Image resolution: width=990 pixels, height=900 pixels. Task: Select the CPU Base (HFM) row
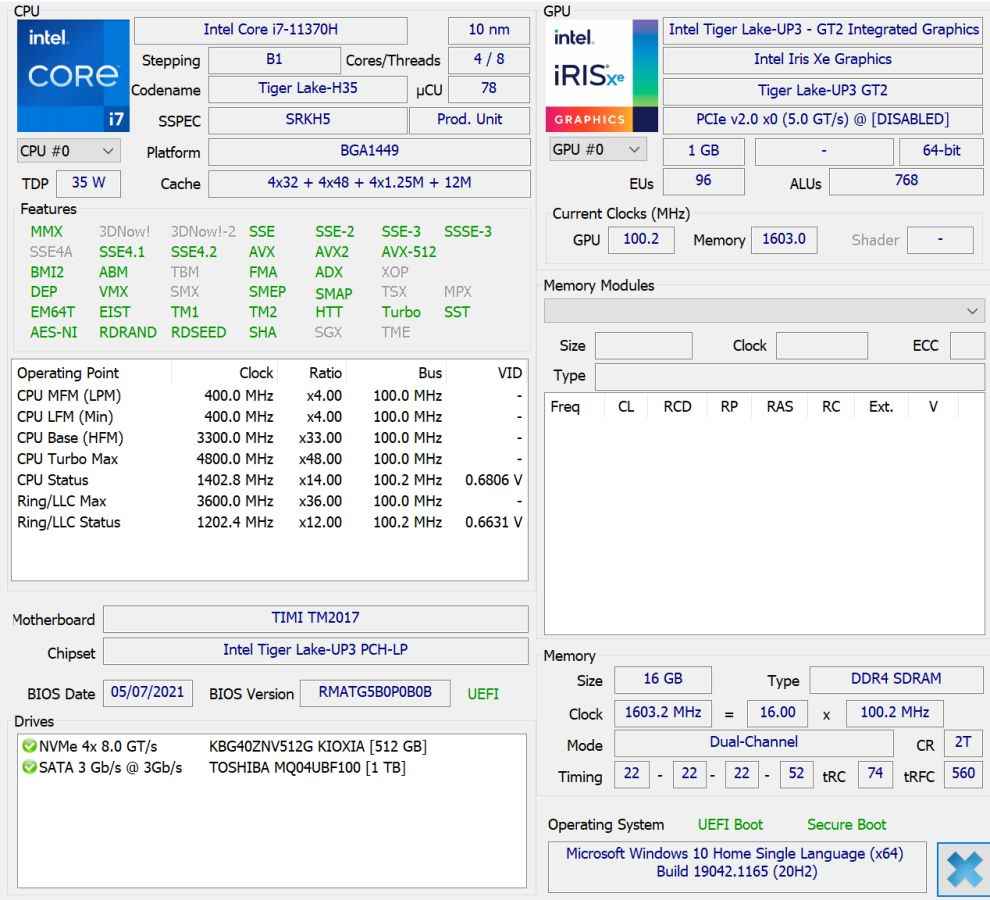pyautogui.click(x=270, y=438)
